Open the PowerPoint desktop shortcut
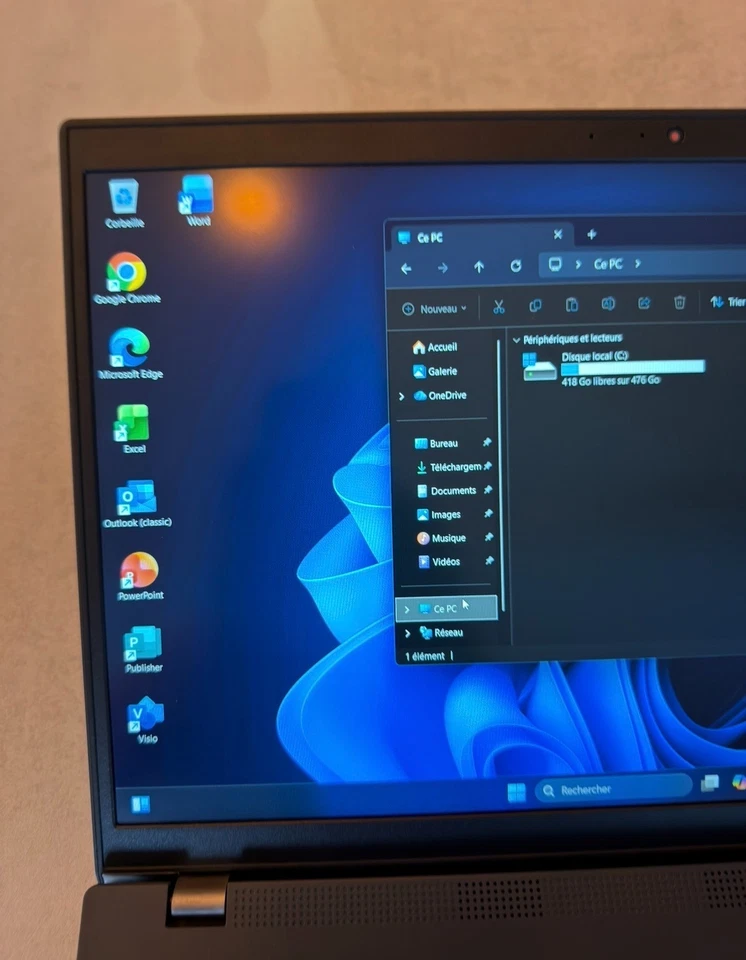746x960 pixels. tap(140, 576)
